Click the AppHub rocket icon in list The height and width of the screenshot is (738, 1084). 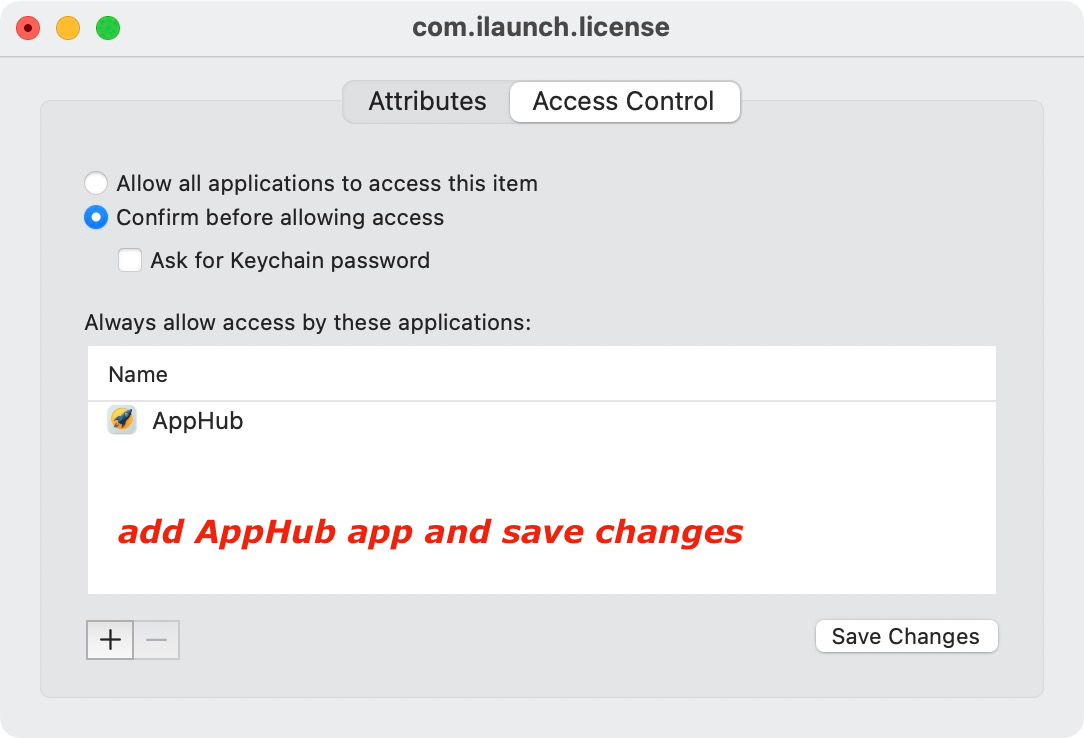point(122,421)
